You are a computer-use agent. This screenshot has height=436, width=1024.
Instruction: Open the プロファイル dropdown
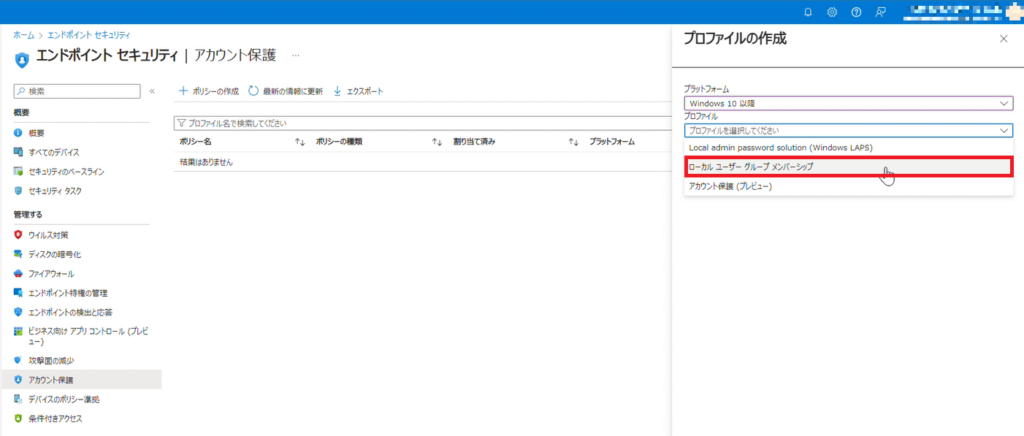point(848,131)
